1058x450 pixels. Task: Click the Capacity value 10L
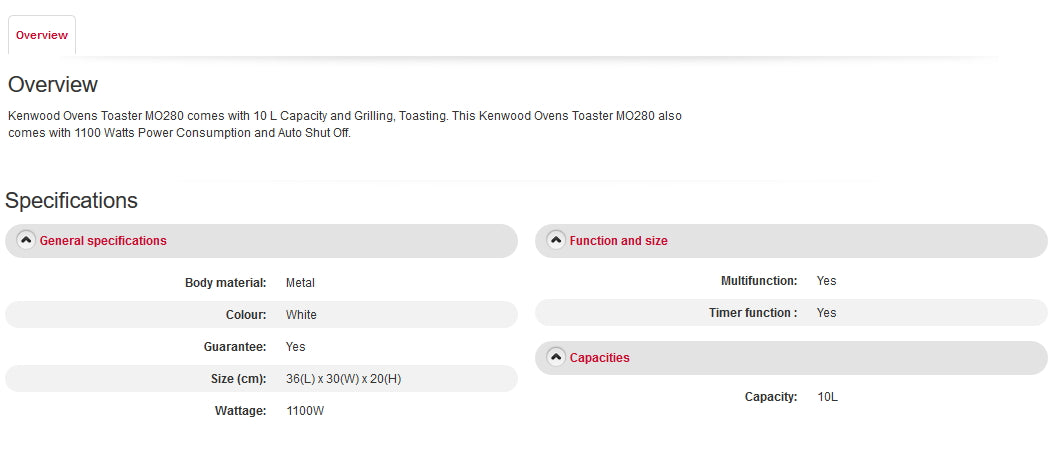click(827, 397)
